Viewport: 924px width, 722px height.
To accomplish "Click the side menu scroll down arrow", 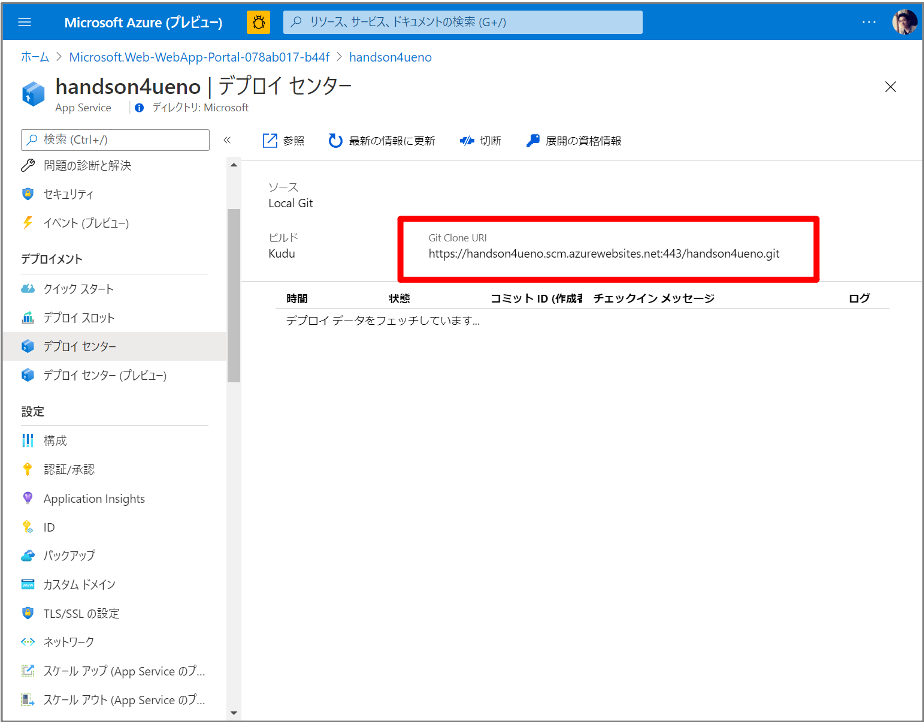I will tap(234, 713).
